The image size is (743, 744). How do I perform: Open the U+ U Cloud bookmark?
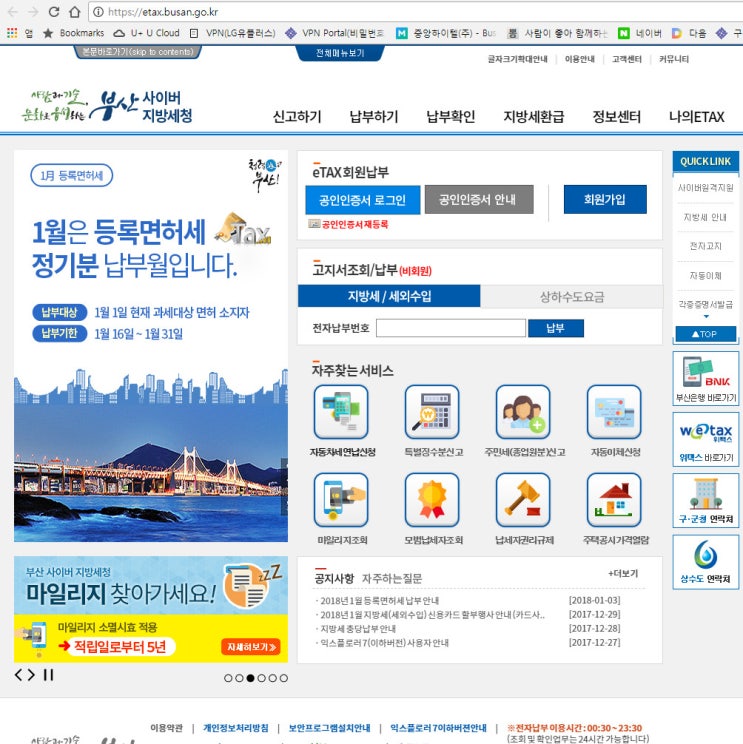pos(147,33)
